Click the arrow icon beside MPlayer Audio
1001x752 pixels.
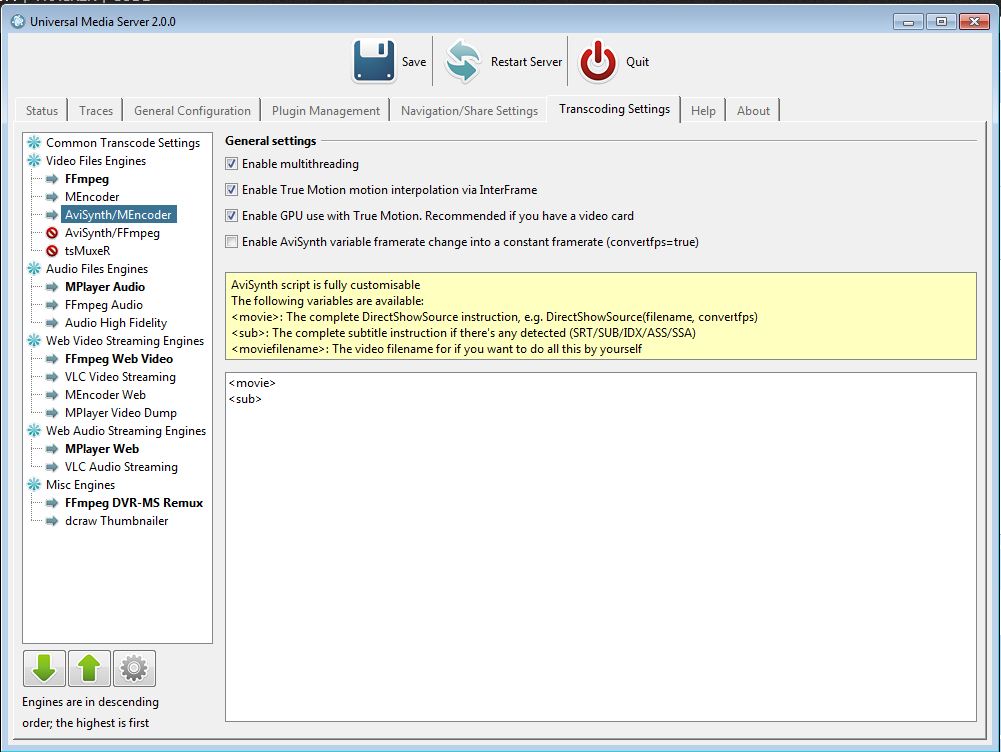tap(52, 287)
